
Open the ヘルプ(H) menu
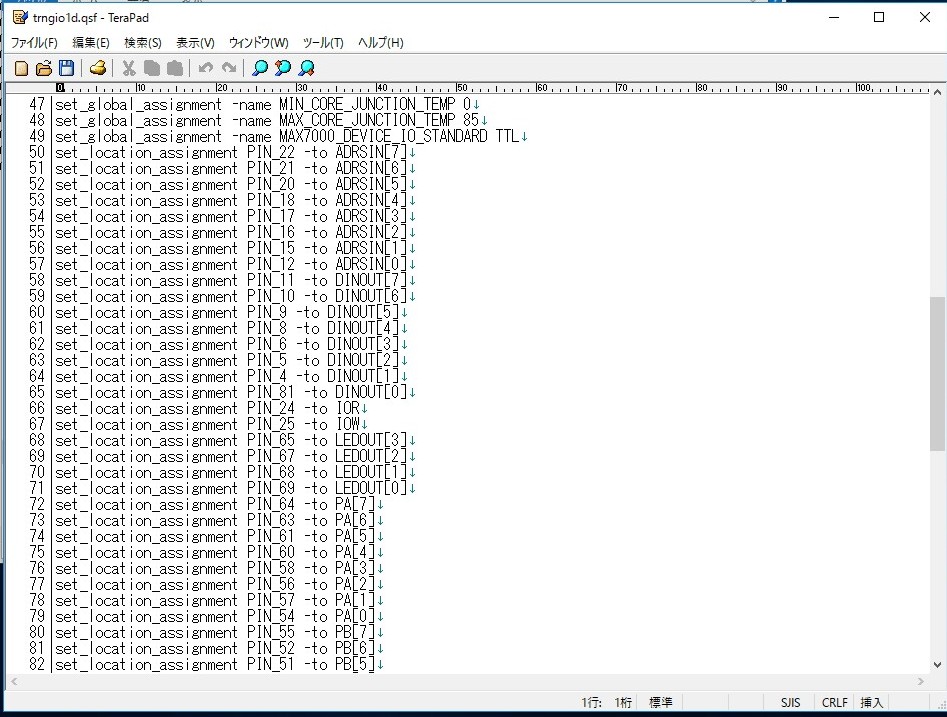coord(380,43)
